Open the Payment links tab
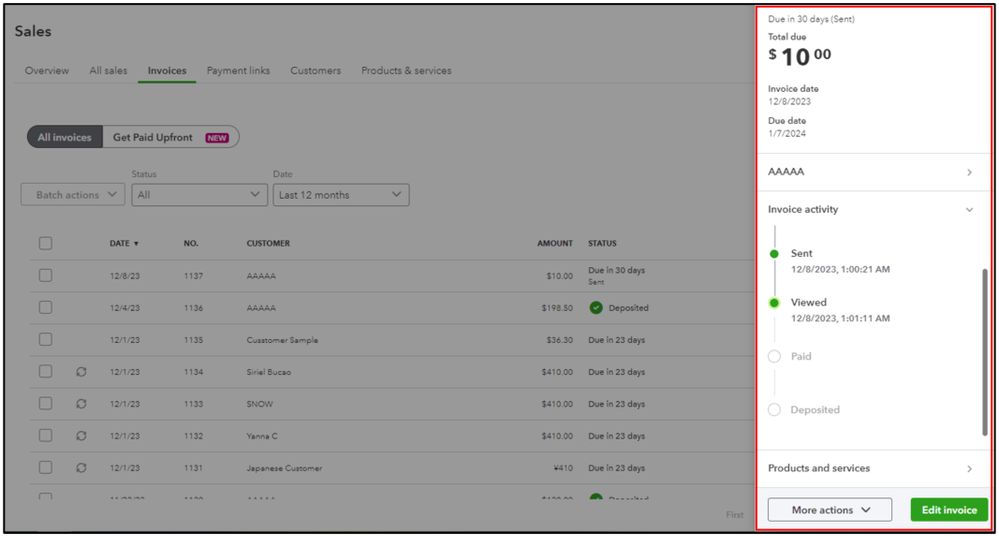999x536 pixels. 238,71
